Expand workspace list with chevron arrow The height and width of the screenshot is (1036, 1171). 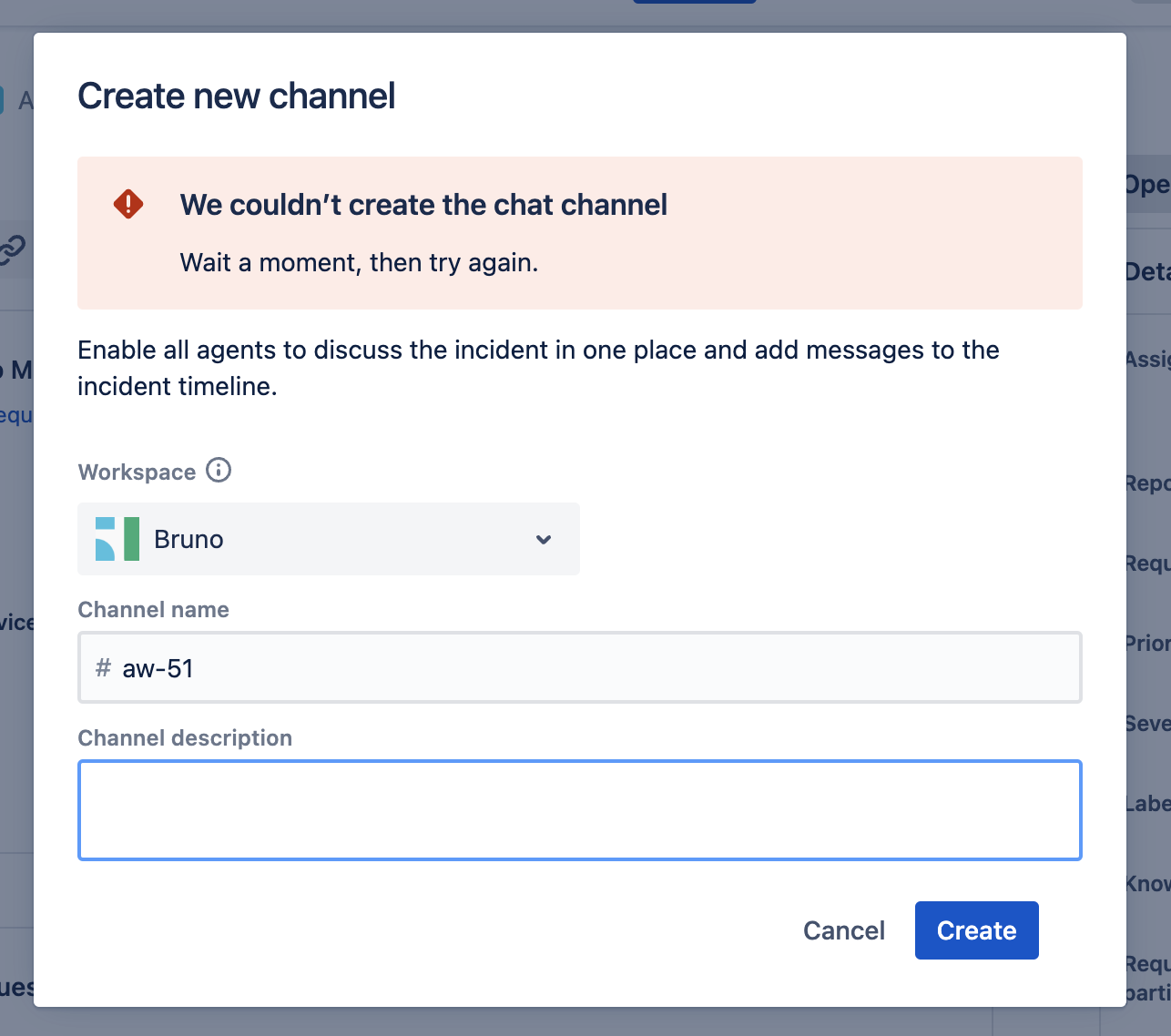point(544,539)
